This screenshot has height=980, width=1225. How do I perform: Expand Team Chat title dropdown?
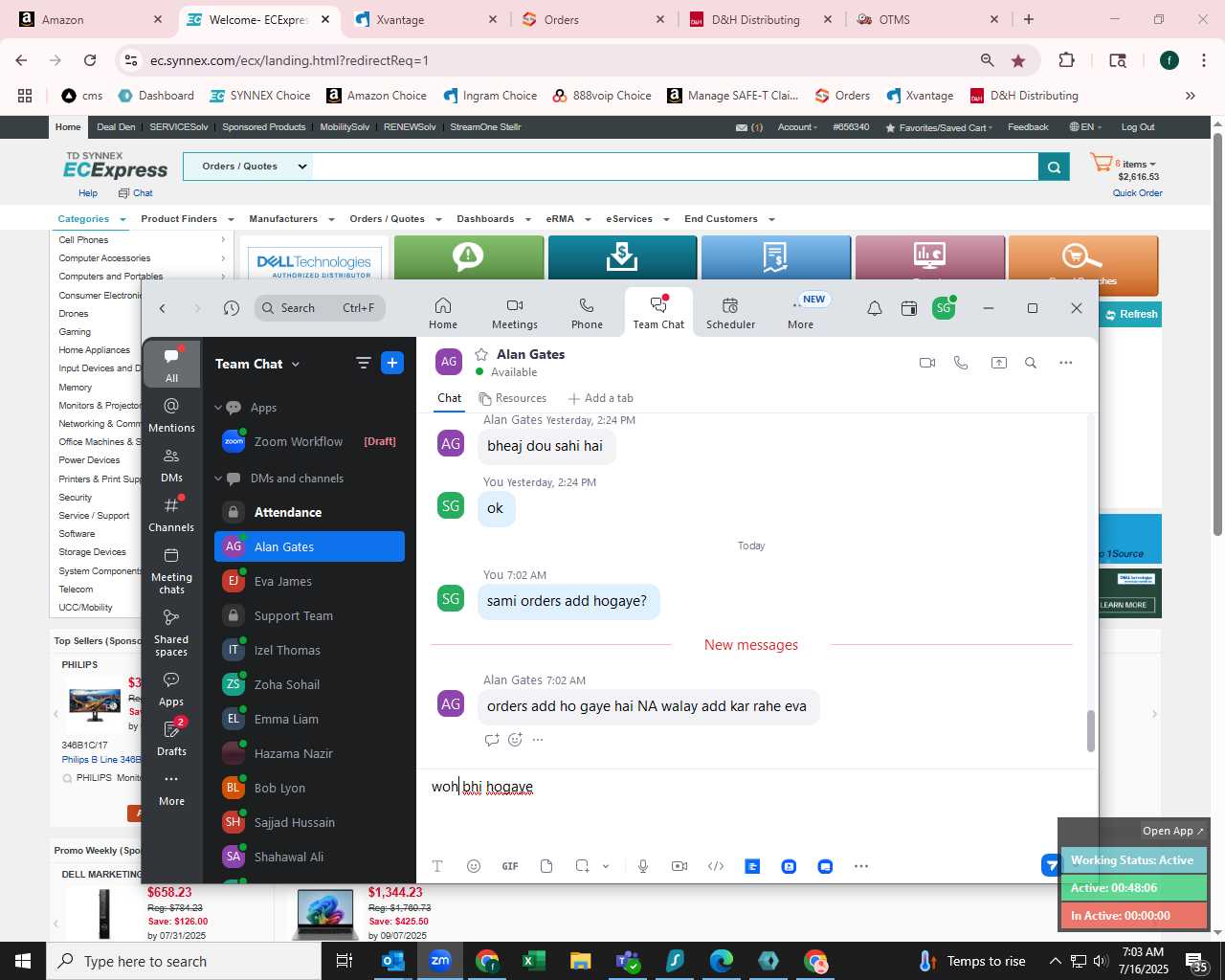[296, 364]
